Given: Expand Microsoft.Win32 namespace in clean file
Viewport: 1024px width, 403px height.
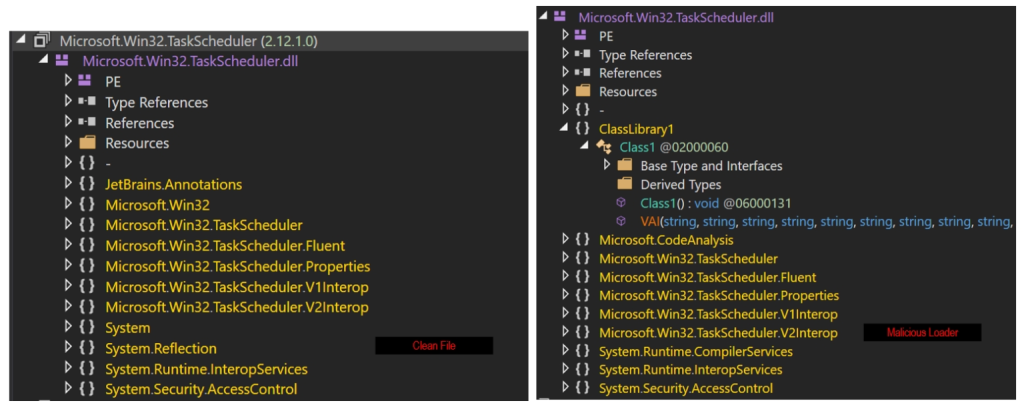Looking at the screenshot, I should pyautogui.click(x=68, y=204).
